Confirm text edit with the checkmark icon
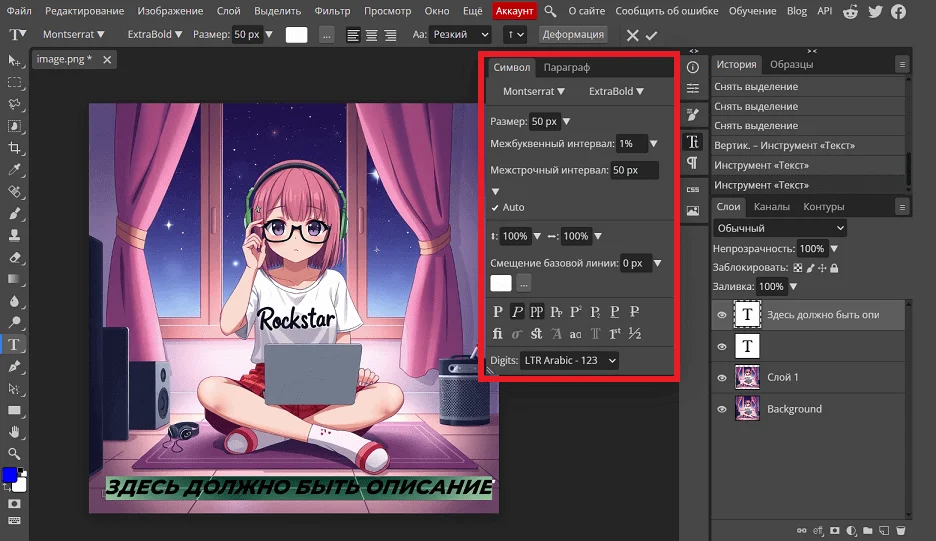Image resolution: width=936 pixels, height=541 pixels. click(x=652, y=35)
